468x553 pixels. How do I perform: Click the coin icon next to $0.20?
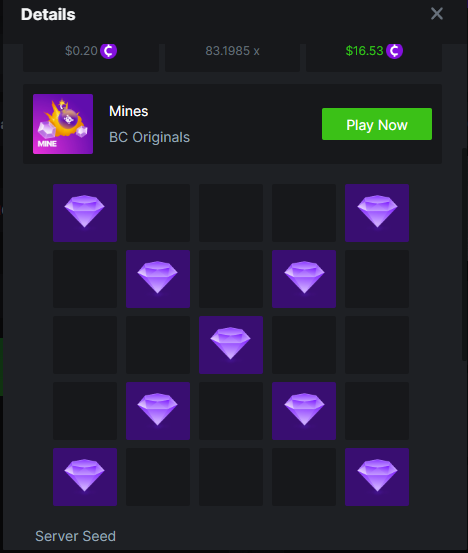[108, 51]
